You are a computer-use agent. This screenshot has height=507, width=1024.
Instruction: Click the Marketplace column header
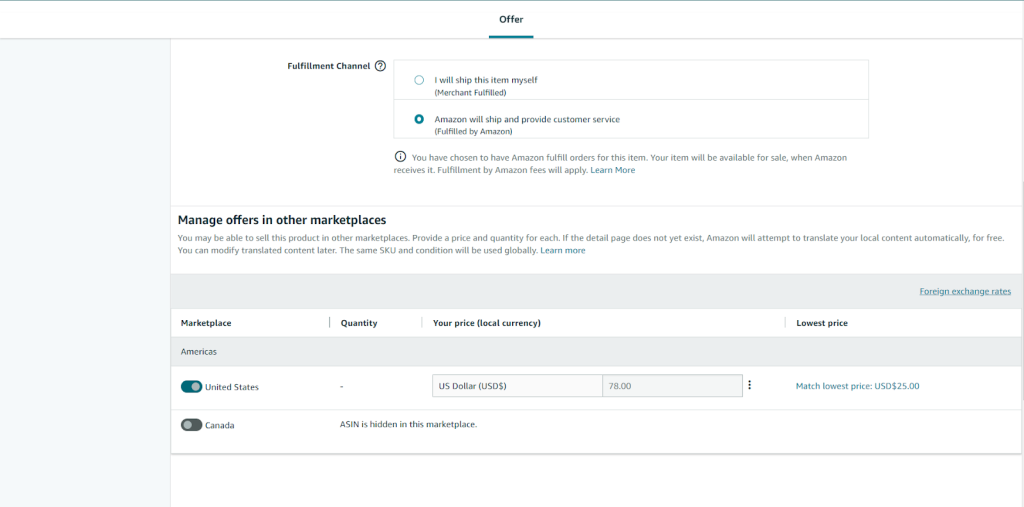click(206, 323)
